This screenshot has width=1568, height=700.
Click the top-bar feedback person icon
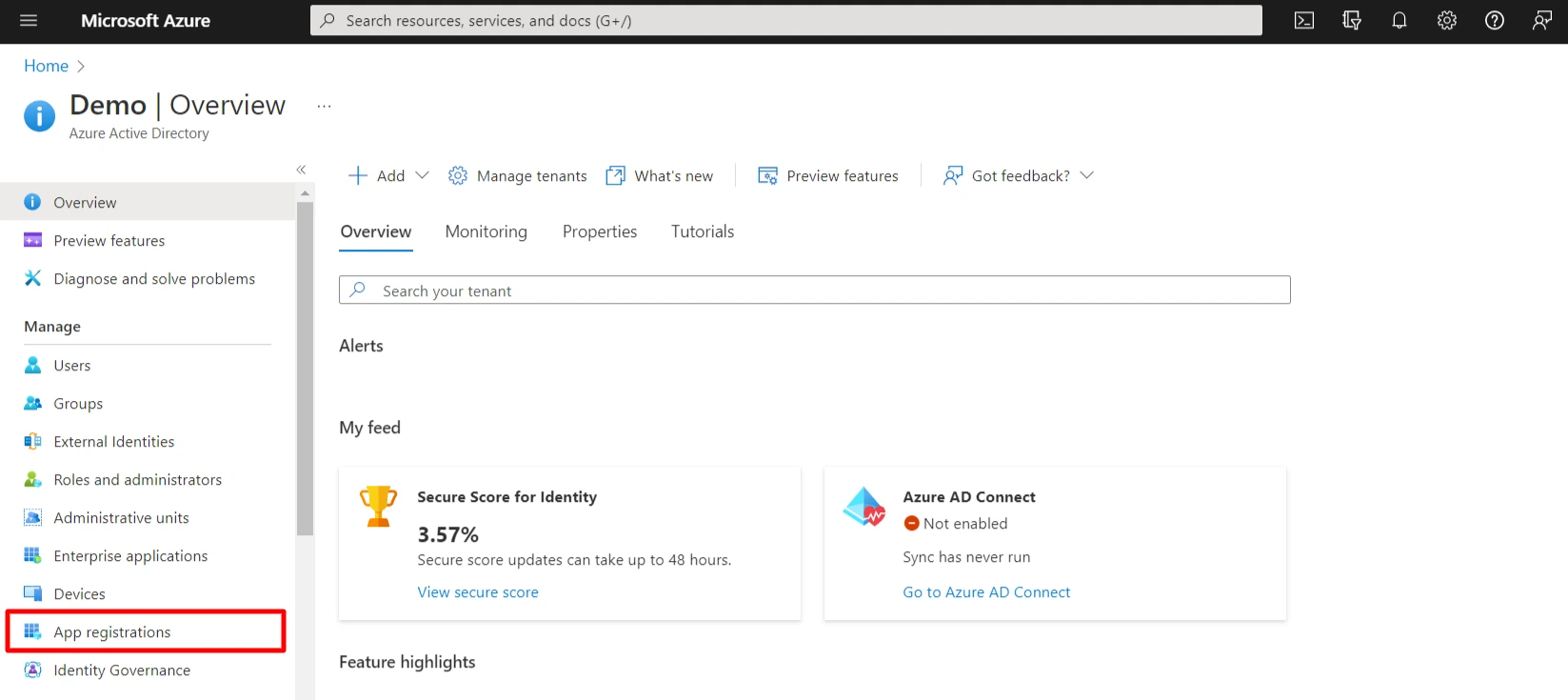(1542, 20)
